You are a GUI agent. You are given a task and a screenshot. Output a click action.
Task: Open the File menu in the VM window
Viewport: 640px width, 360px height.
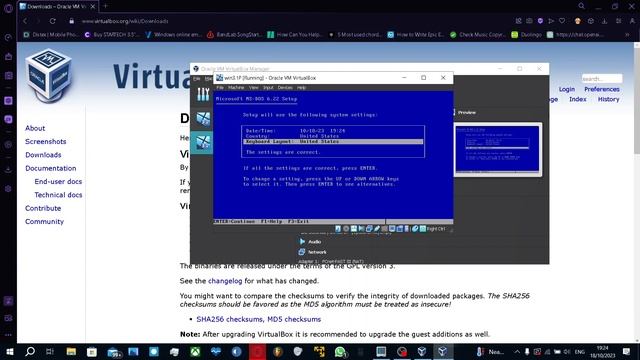(220, 87)
